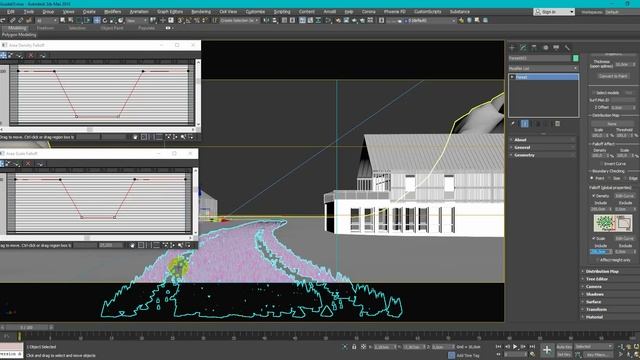Expand the General rollout

click(x=543, y=147)
